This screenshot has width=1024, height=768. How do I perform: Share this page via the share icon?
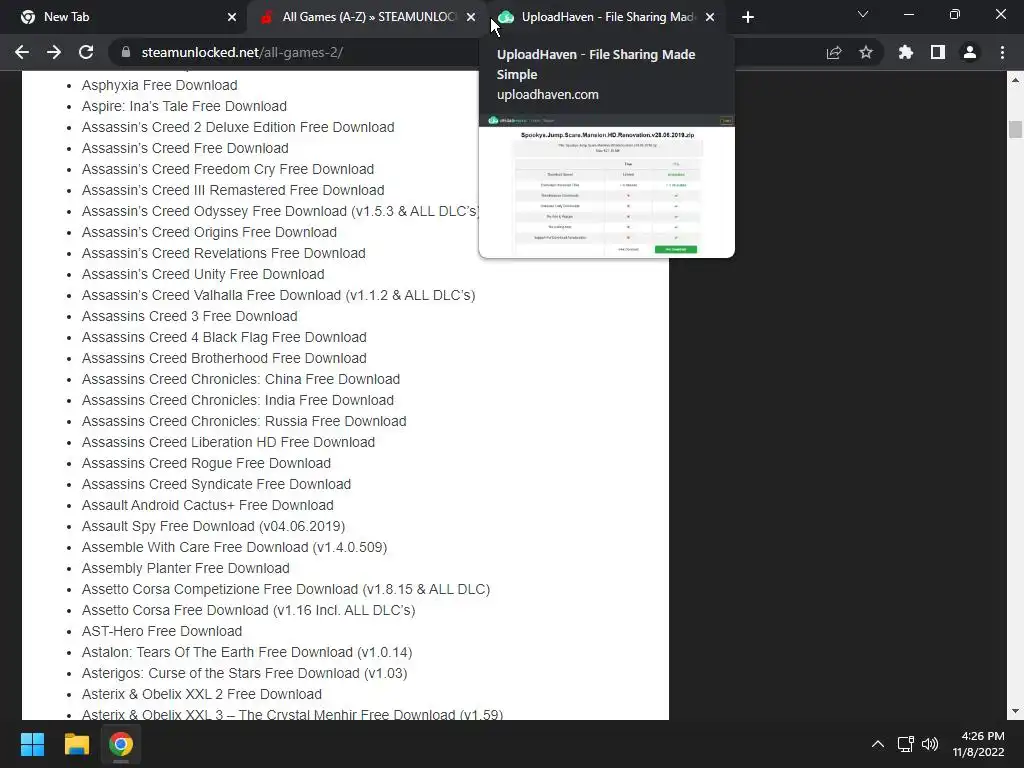[x=834, y=52]
